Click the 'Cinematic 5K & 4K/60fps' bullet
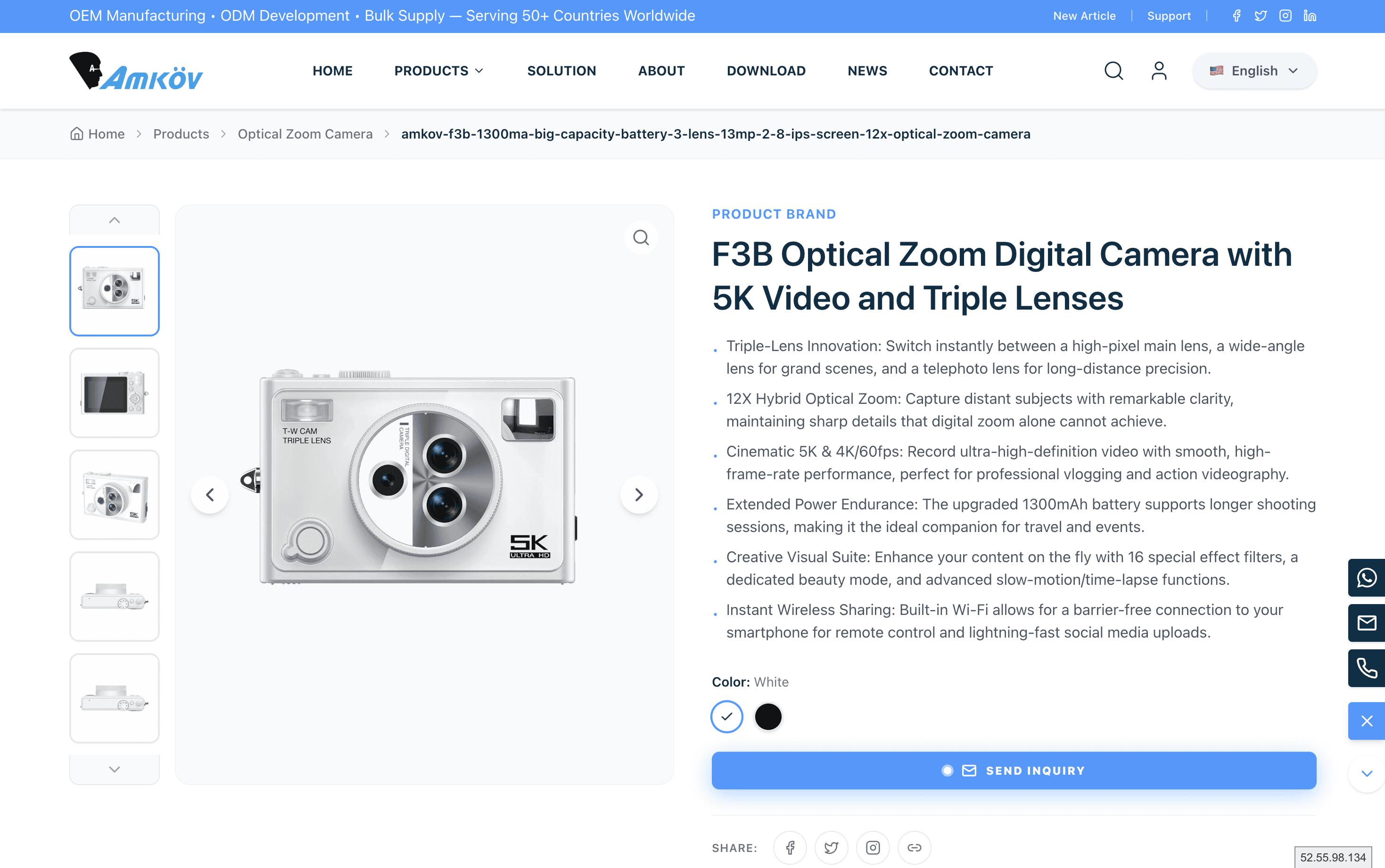 pyautogui.click(x=1007, y=463)
